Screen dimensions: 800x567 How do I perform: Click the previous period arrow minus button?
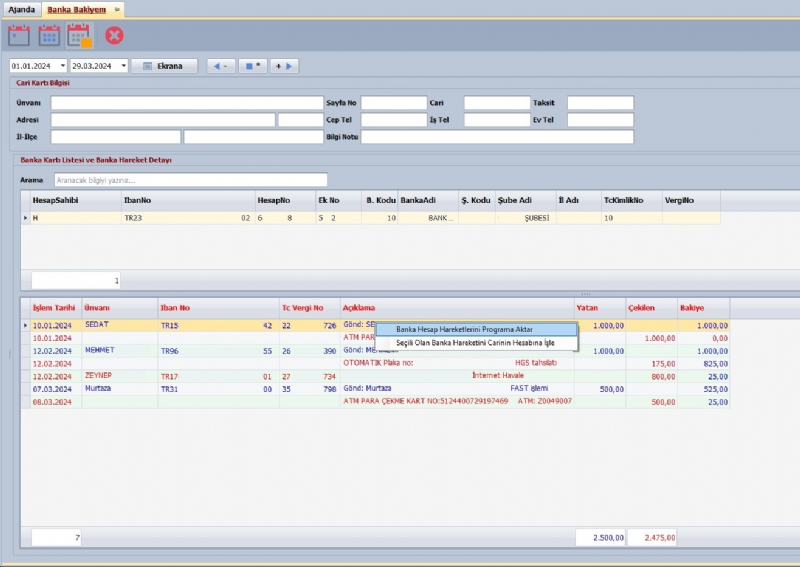[x=221, y=66]
